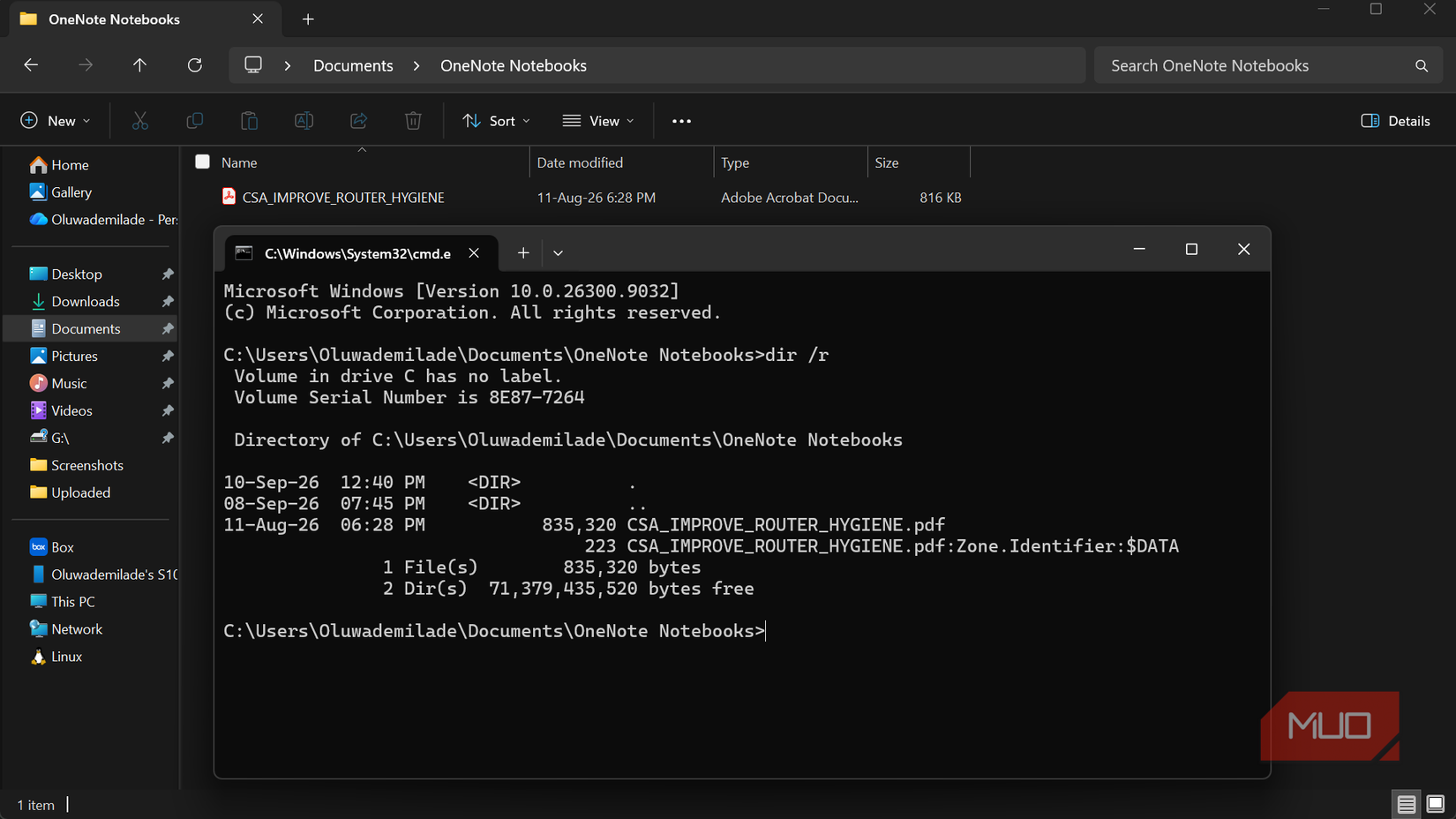Unpin Desktop from quick access

[168, 274]
